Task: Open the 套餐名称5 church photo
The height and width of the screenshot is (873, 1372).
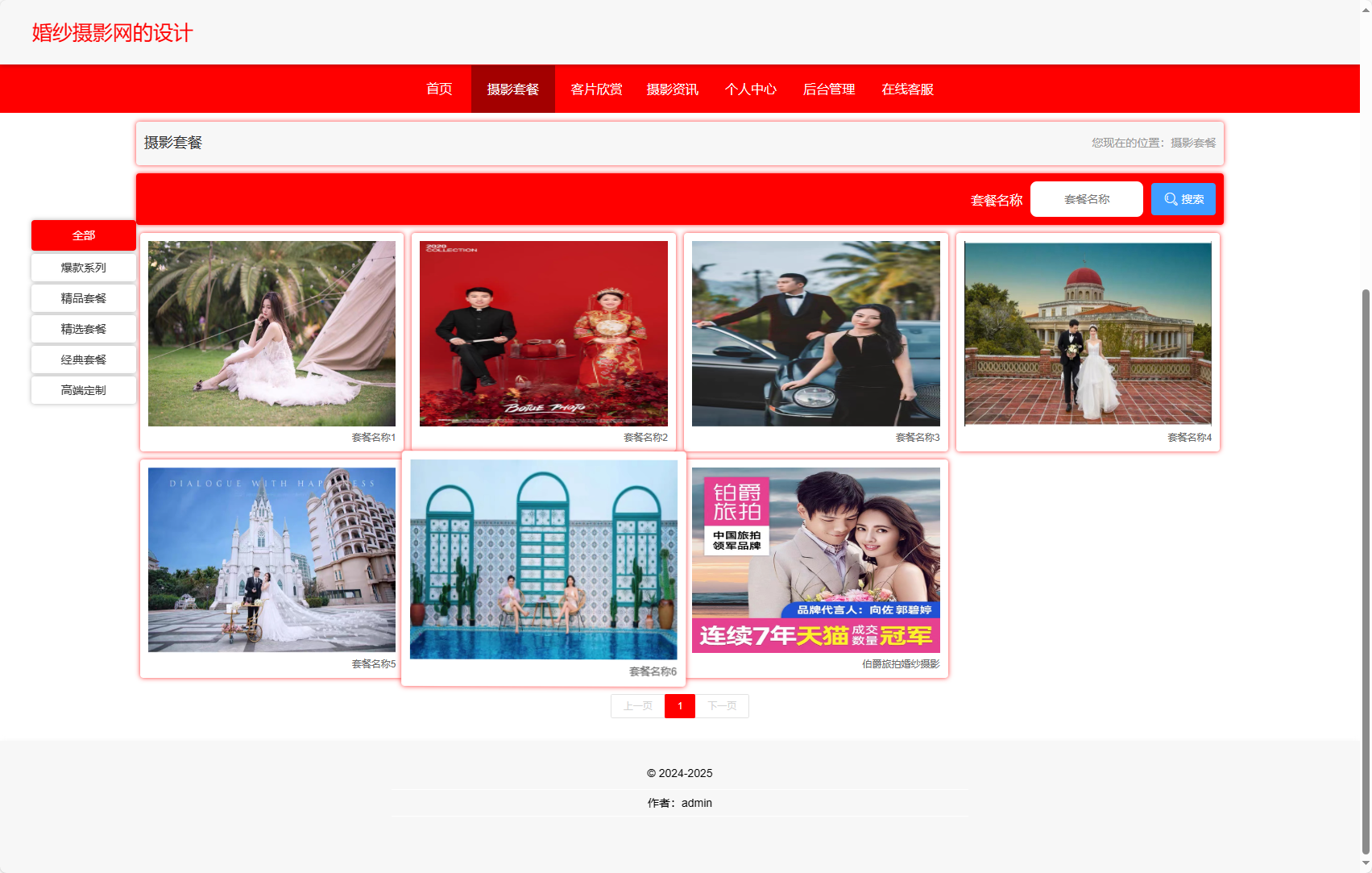Action: pyautogui.click(x=272, y=560)
